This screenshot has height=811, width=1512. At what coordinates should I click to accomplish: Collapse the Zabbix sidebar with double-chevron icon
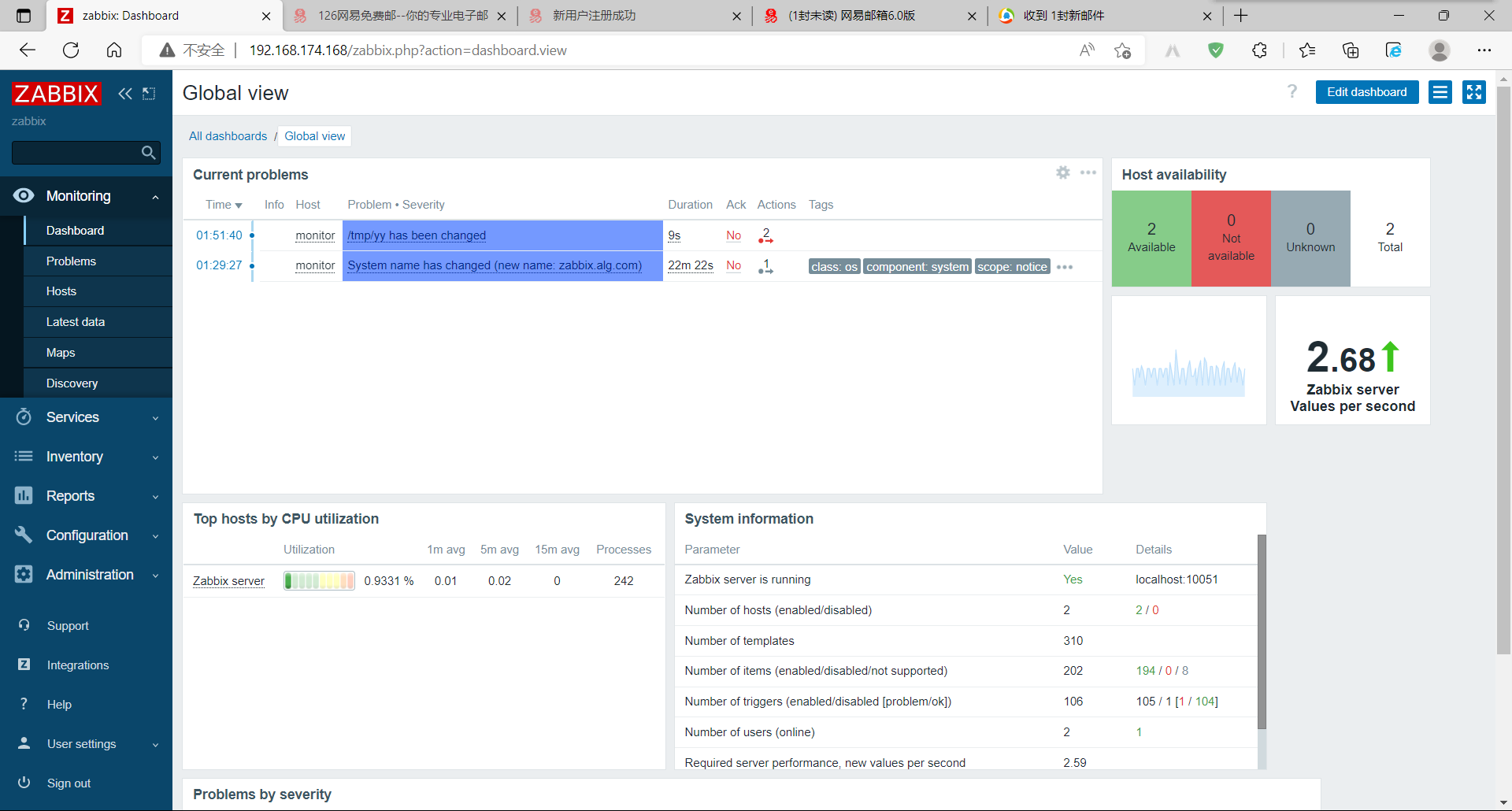pos(125,94)
